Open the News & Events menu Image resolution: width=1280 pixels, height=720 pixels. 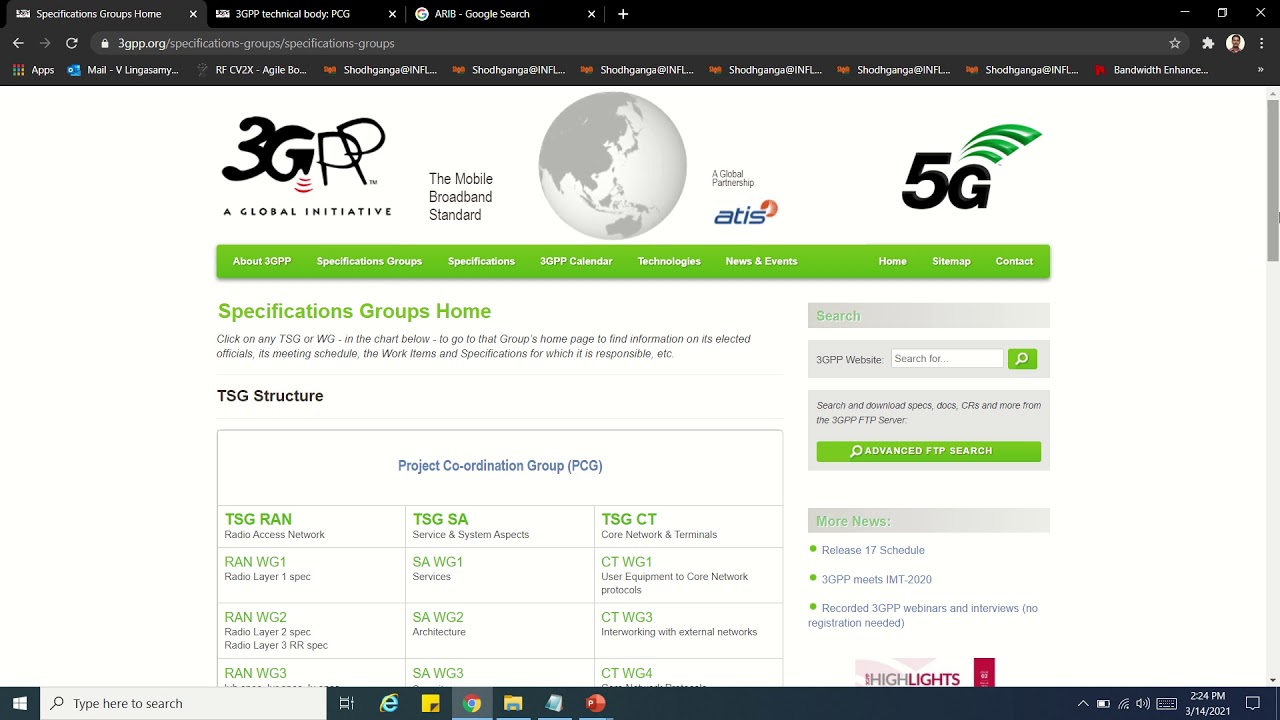(x=761, y=261)
